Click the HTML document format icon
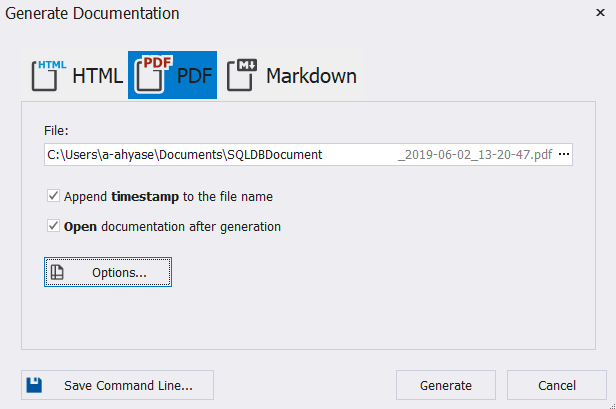This screenshot has width=616, height=409. click(x=48, y=75)
